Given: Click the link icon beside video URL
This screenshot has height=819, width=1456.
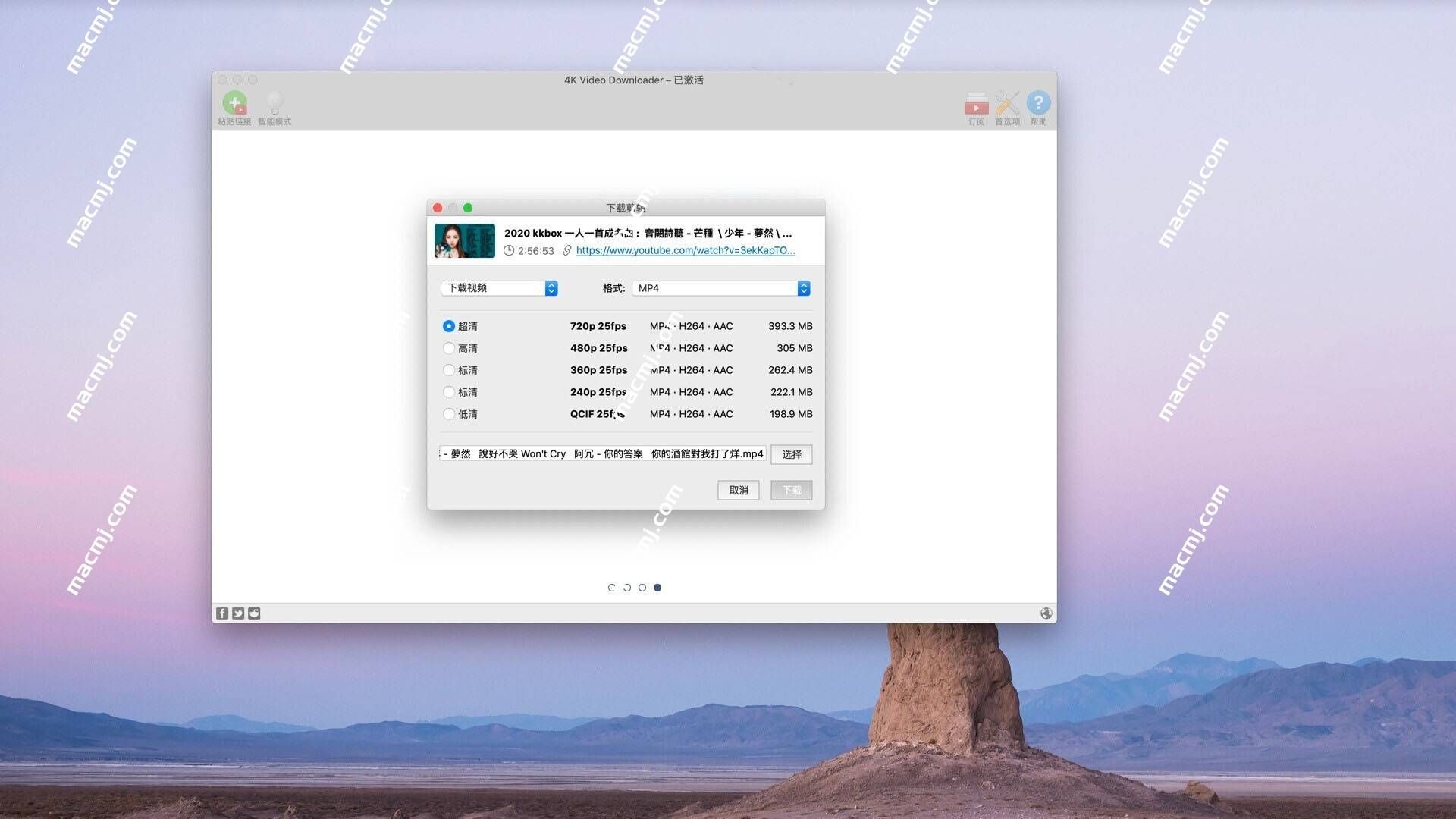Looking at the screenshot, I should click(566, 250).
